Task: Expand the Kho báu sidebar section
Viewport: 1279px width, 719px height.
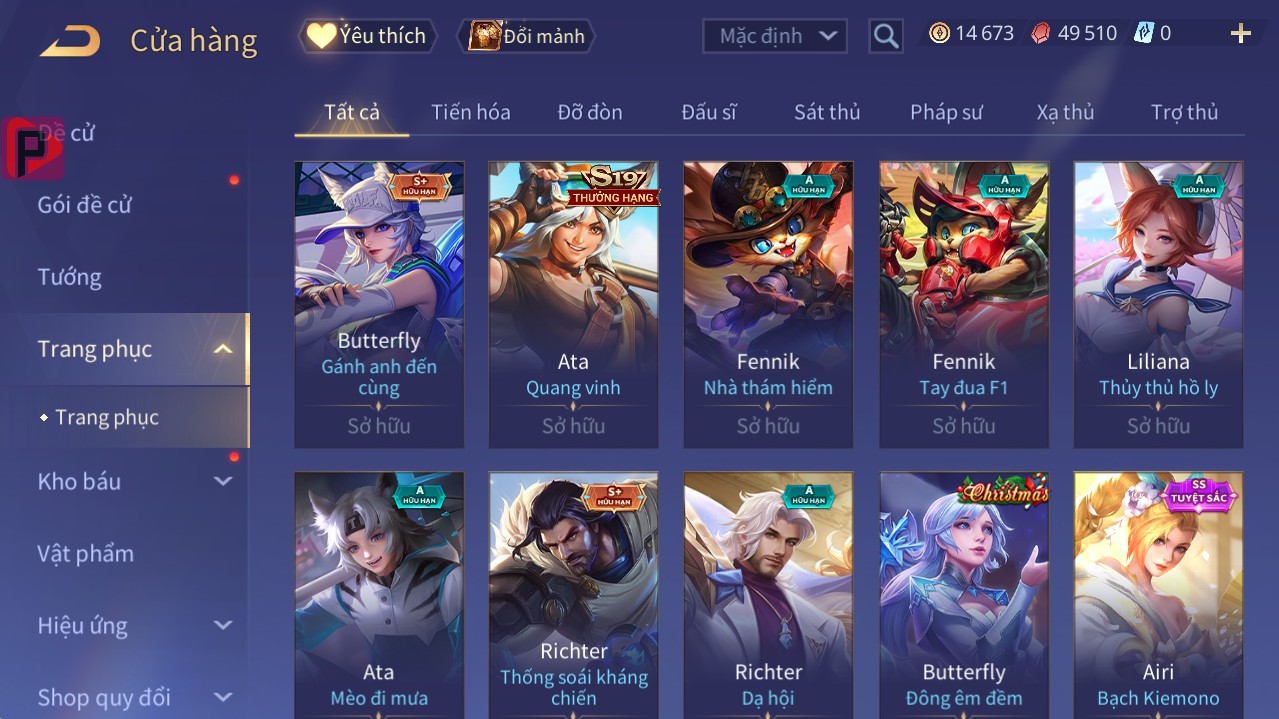Action: coord(223,481)
